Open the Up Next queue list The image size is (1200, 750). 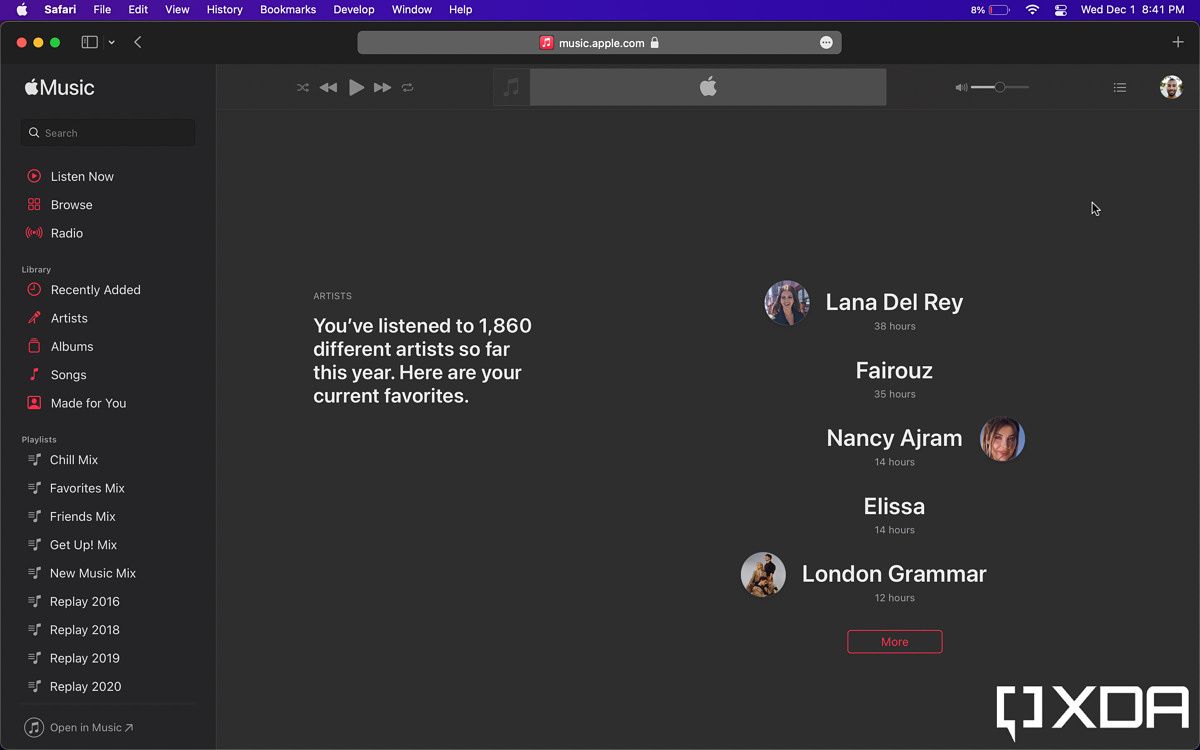(x=1120, y=88)
